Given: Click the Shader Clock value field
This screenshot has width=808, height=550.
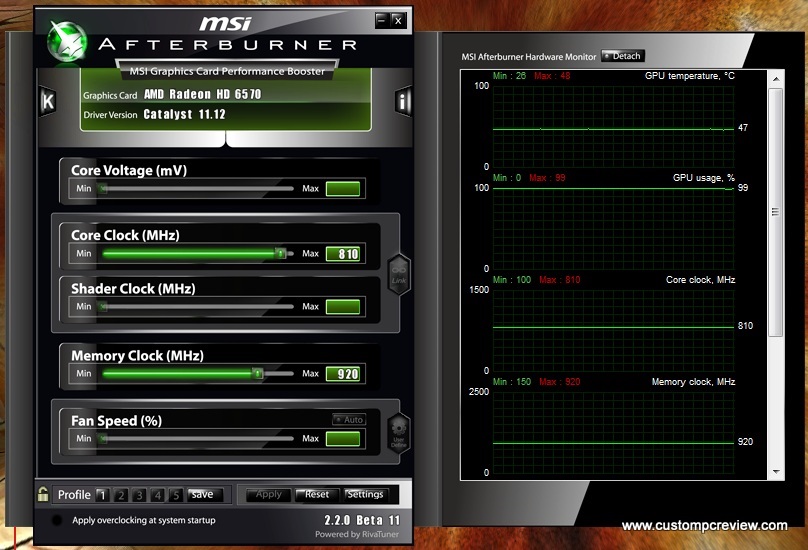Looking at the screenshot, I should (x=343, y=307).
